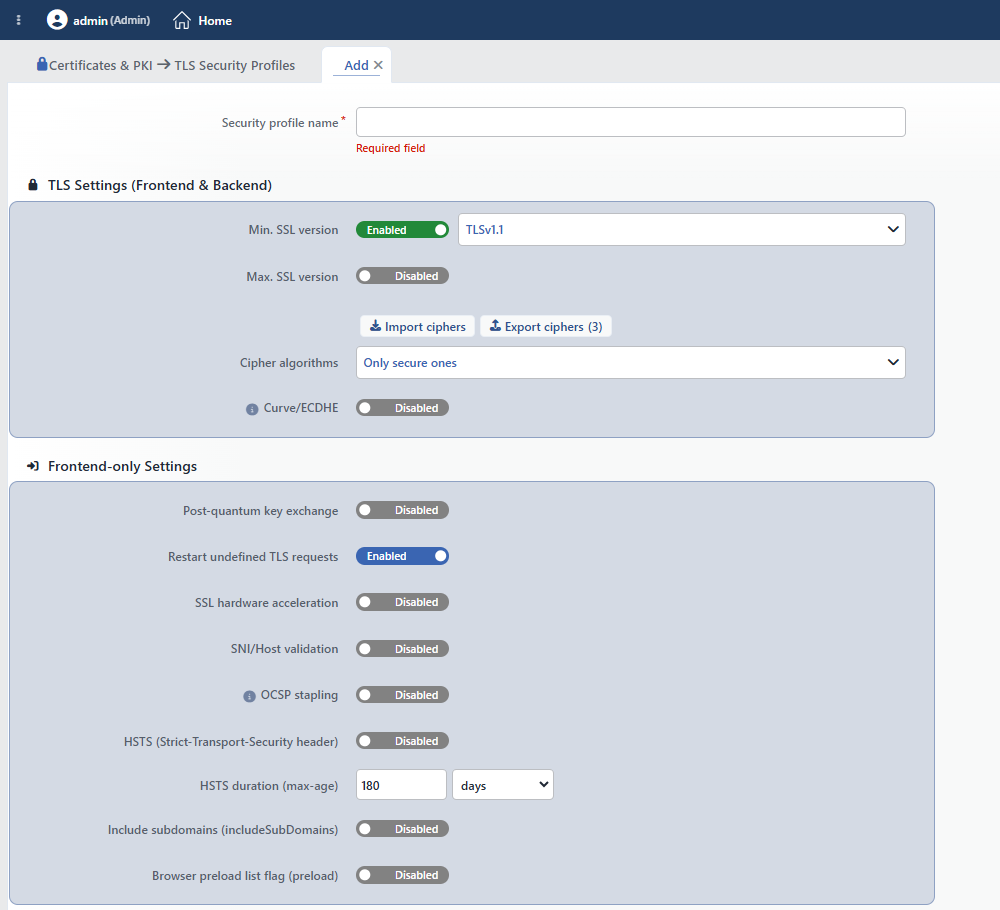Viewport: 1000px width, 910px height.
Task: Enable Post-quantum key exchange toggle
Action: 402,510
